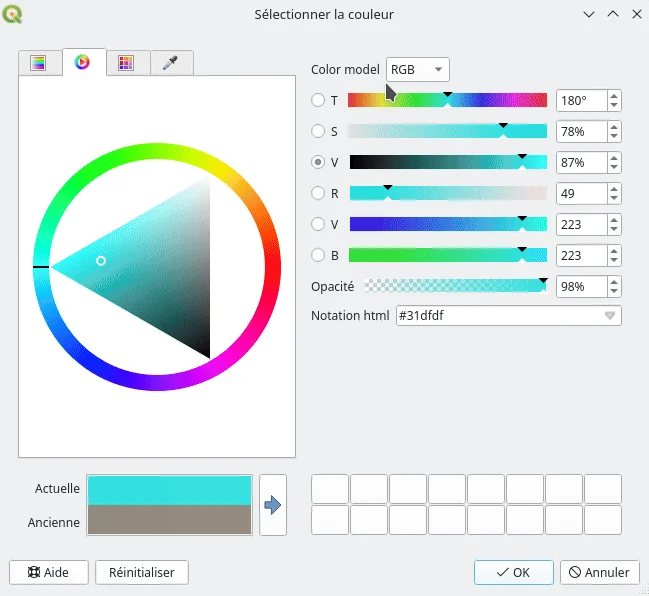The height and width of the screenshot is (596, 649).
Task: Click the blue arrow add-to-swatches button
Action: pyautogui.click(x=273, y=505)
